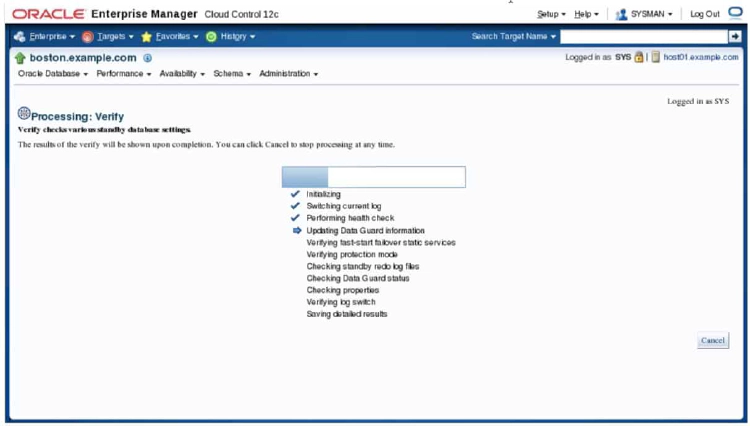750x426 pixels.
Task: Click the boston.example.com title
Action: (83, 58)
